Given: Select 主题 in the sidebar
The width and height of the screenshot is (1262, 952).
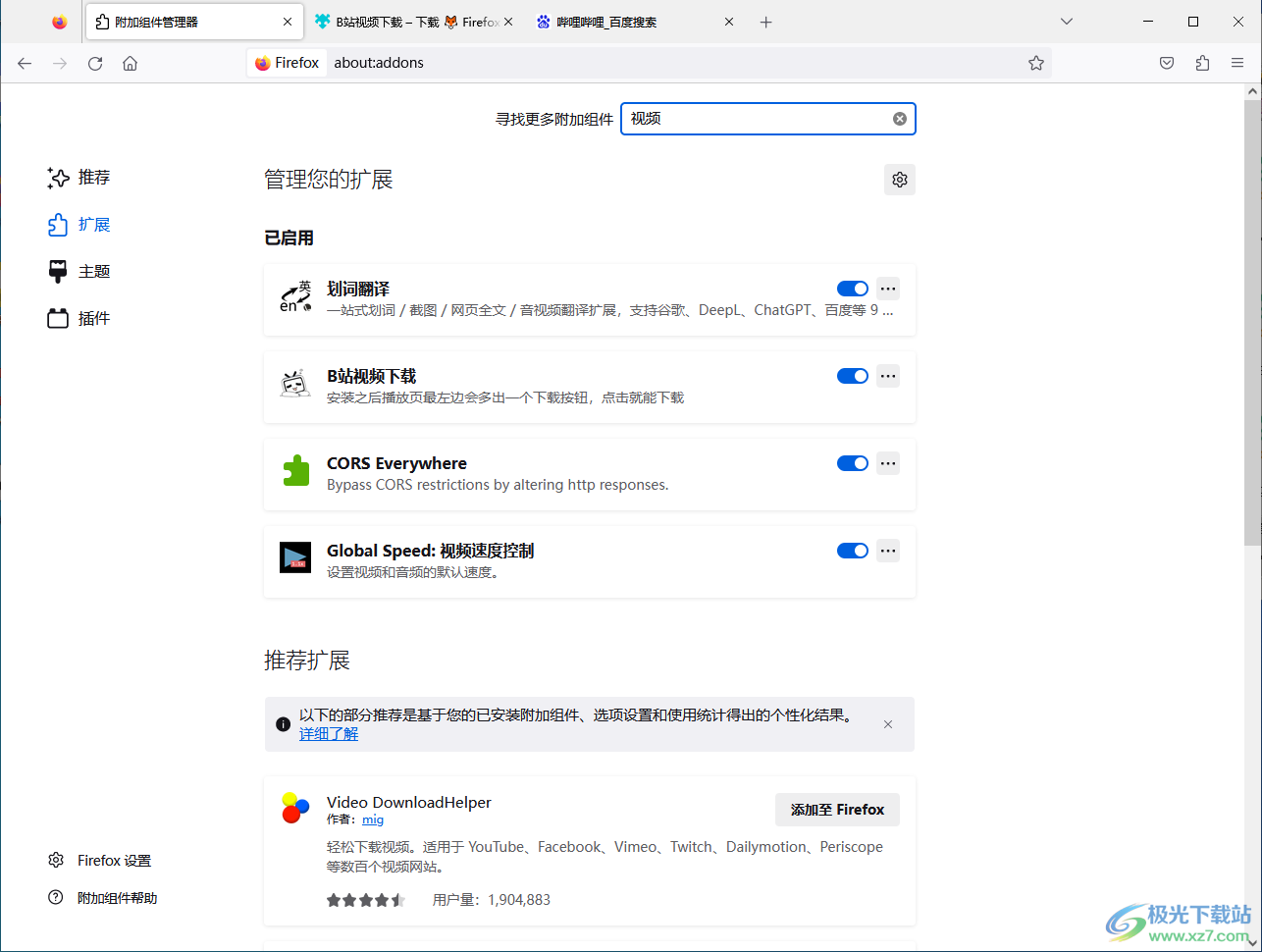Looking at the screenshot, I should pos(79,272).
